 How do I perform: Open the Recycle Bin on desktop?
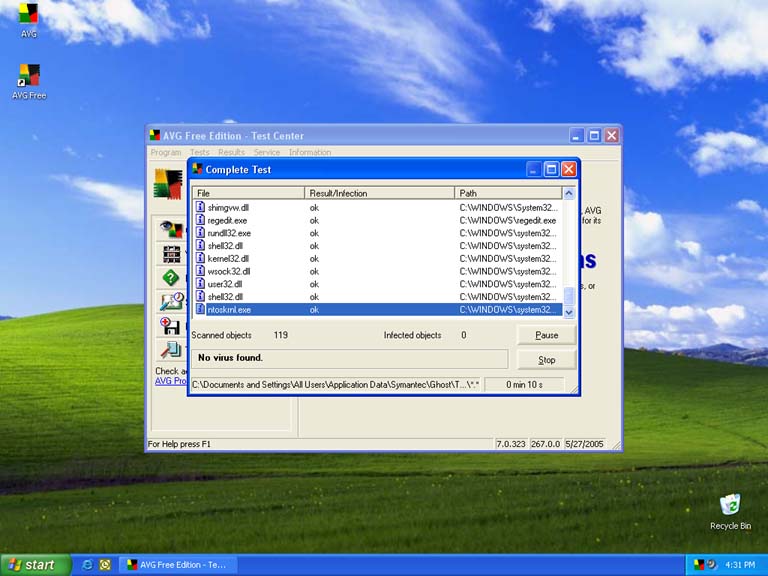[730, 506]
